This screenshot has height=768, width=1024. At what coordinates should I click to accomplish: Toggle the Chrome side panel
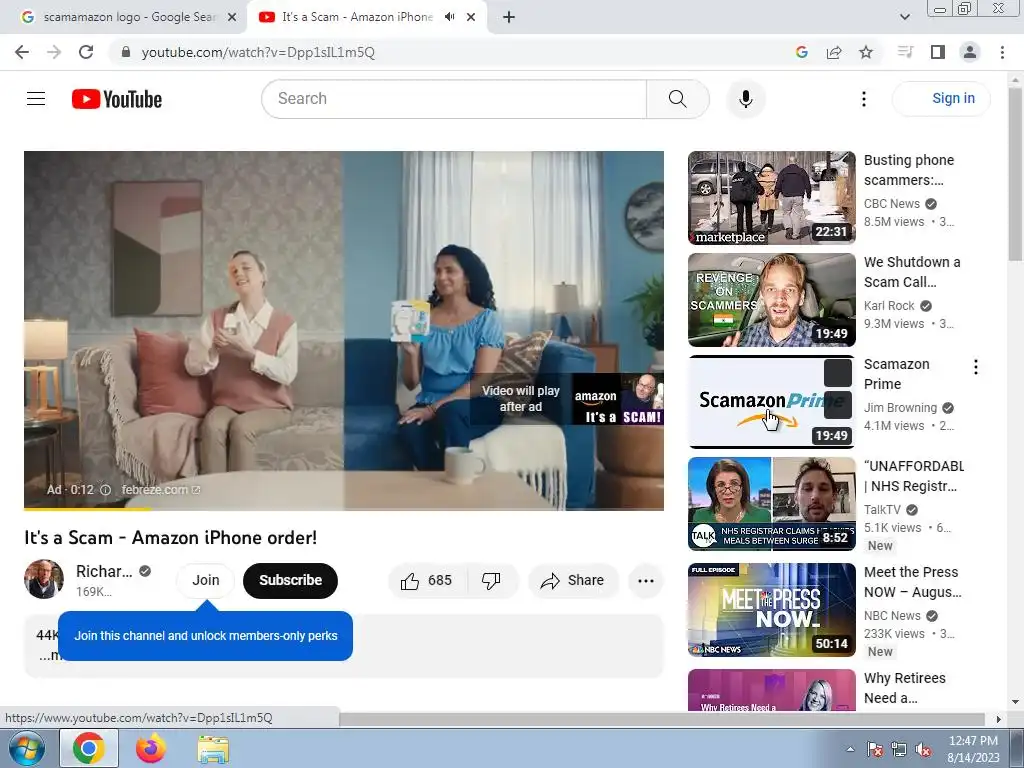click(938, 52)
